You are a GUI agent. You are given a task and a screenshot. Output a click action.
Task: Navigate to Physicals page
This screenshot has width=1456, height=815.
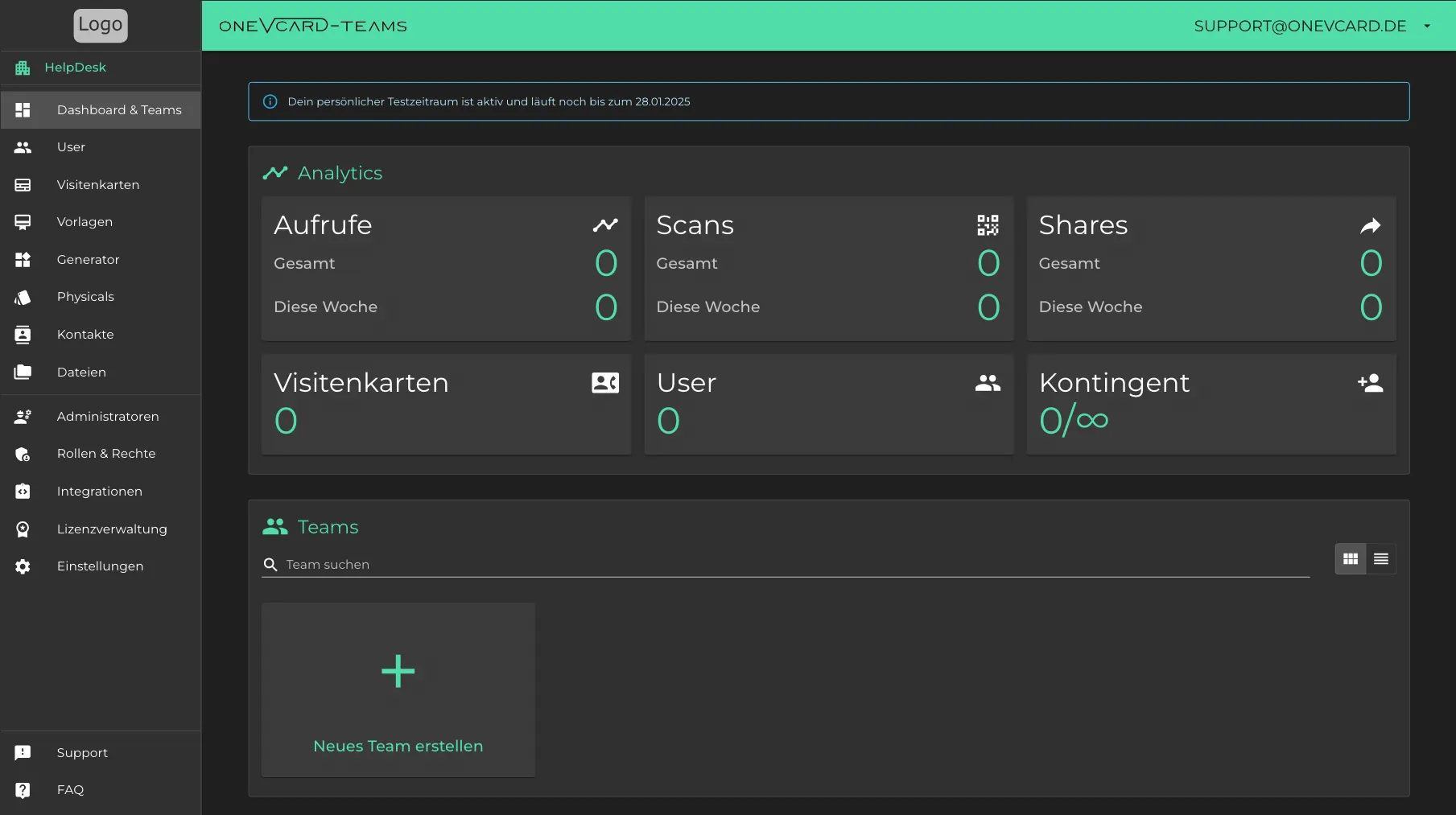(x=101, y=297)
